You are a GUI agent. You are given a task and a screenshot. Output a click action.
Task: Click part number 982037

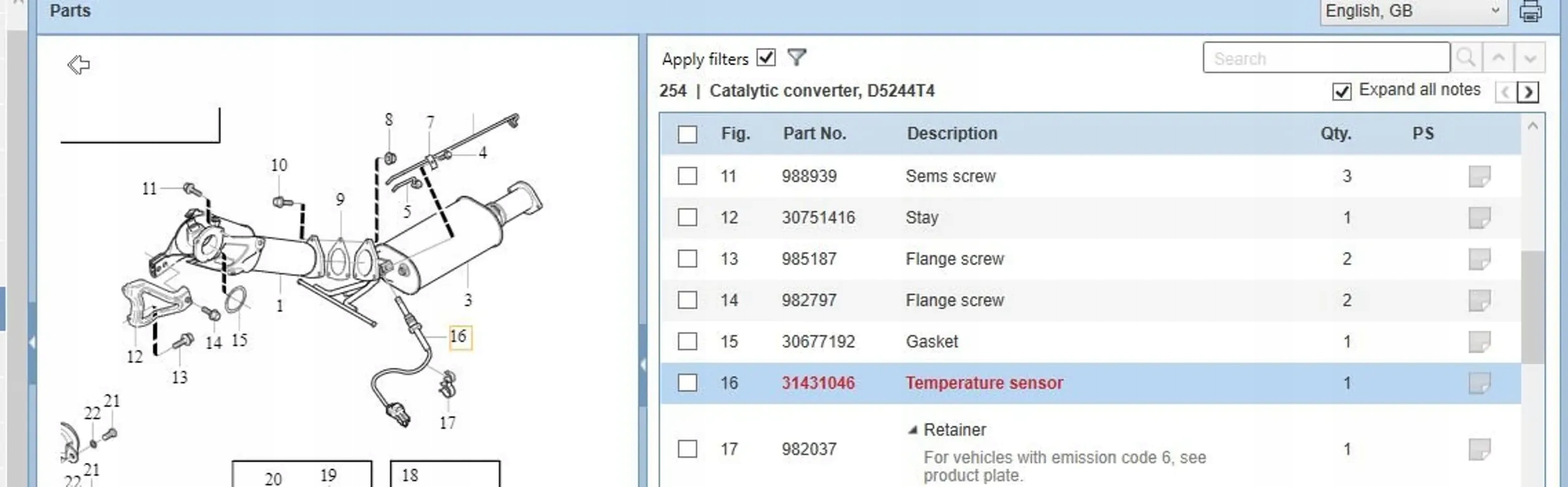pyautogui.click(x=809, y=449)
